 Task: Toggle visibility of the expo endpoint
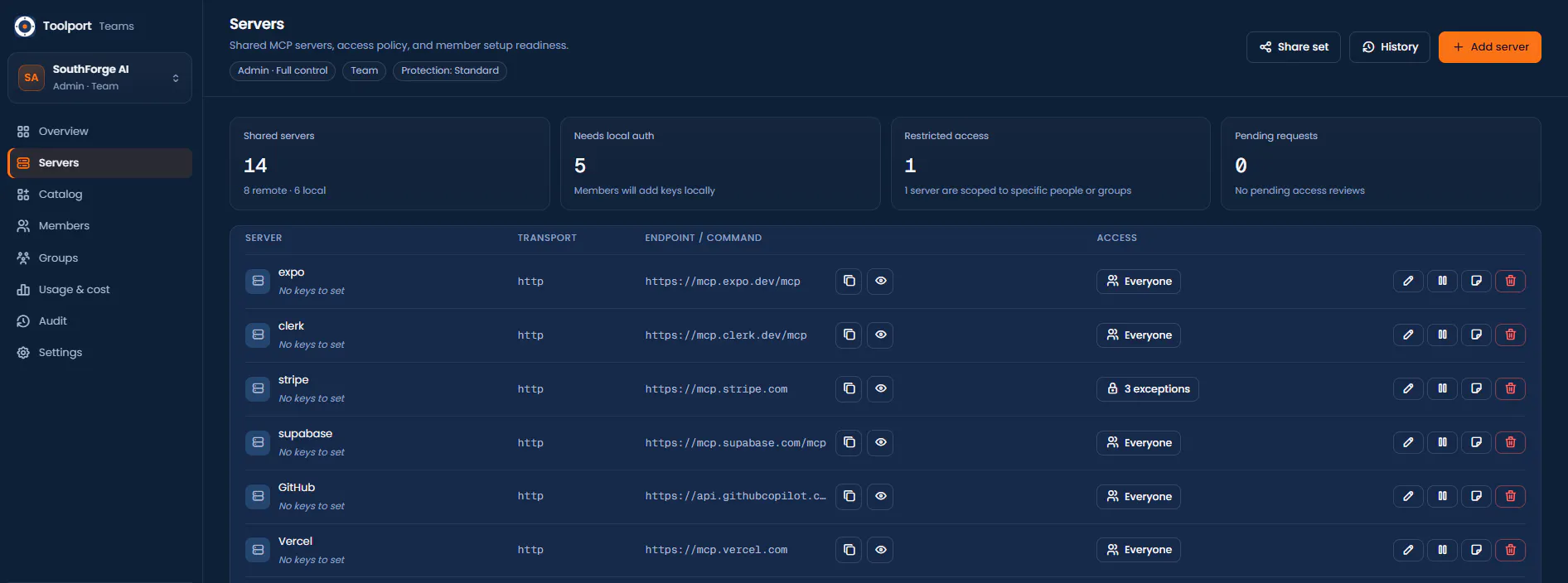880,281
